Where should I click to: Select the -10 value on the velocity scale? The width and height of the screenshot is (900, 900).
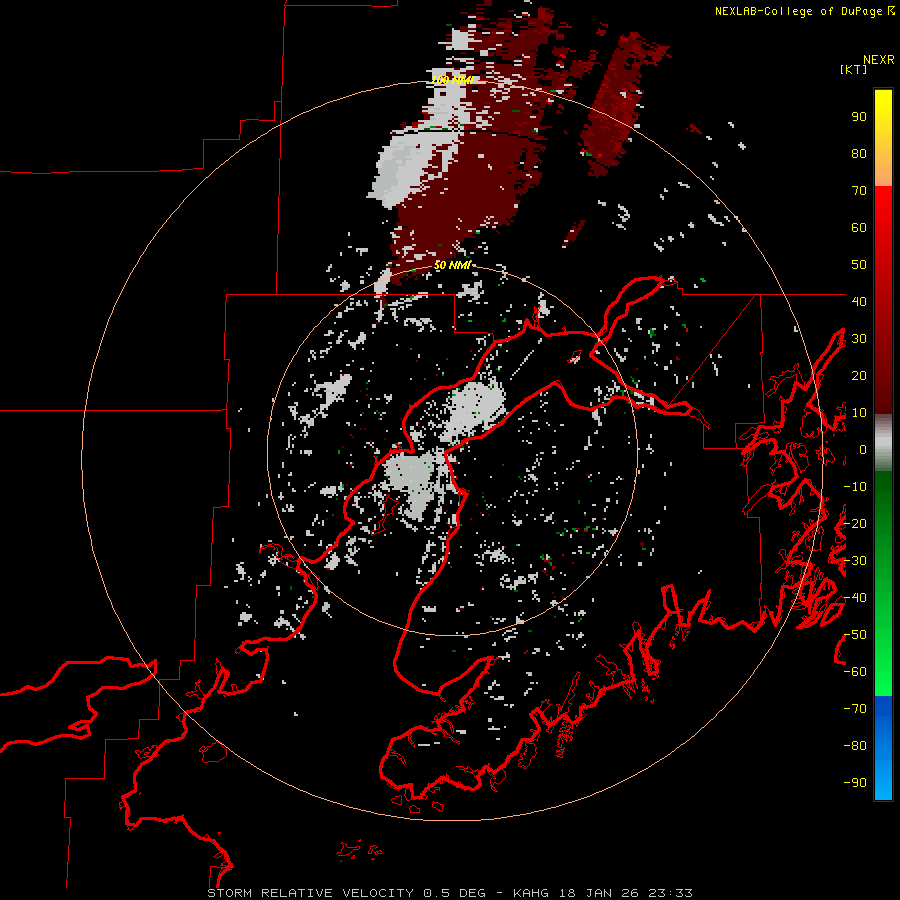[855, 487]
